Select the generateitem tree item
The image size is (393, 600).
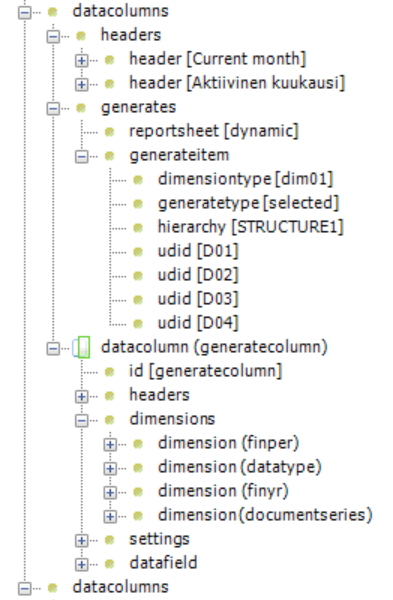click(179, 155)
